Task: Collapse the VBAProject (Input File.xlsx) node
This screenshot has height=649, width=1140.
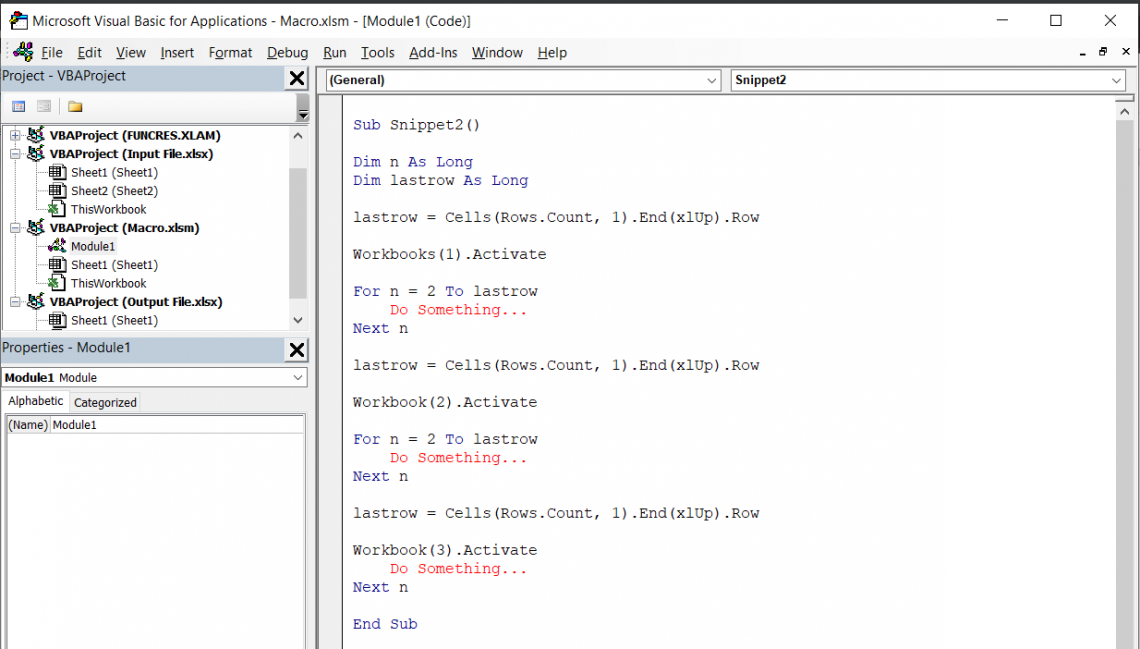Action: pyautogui.click(x=15, y=154)
